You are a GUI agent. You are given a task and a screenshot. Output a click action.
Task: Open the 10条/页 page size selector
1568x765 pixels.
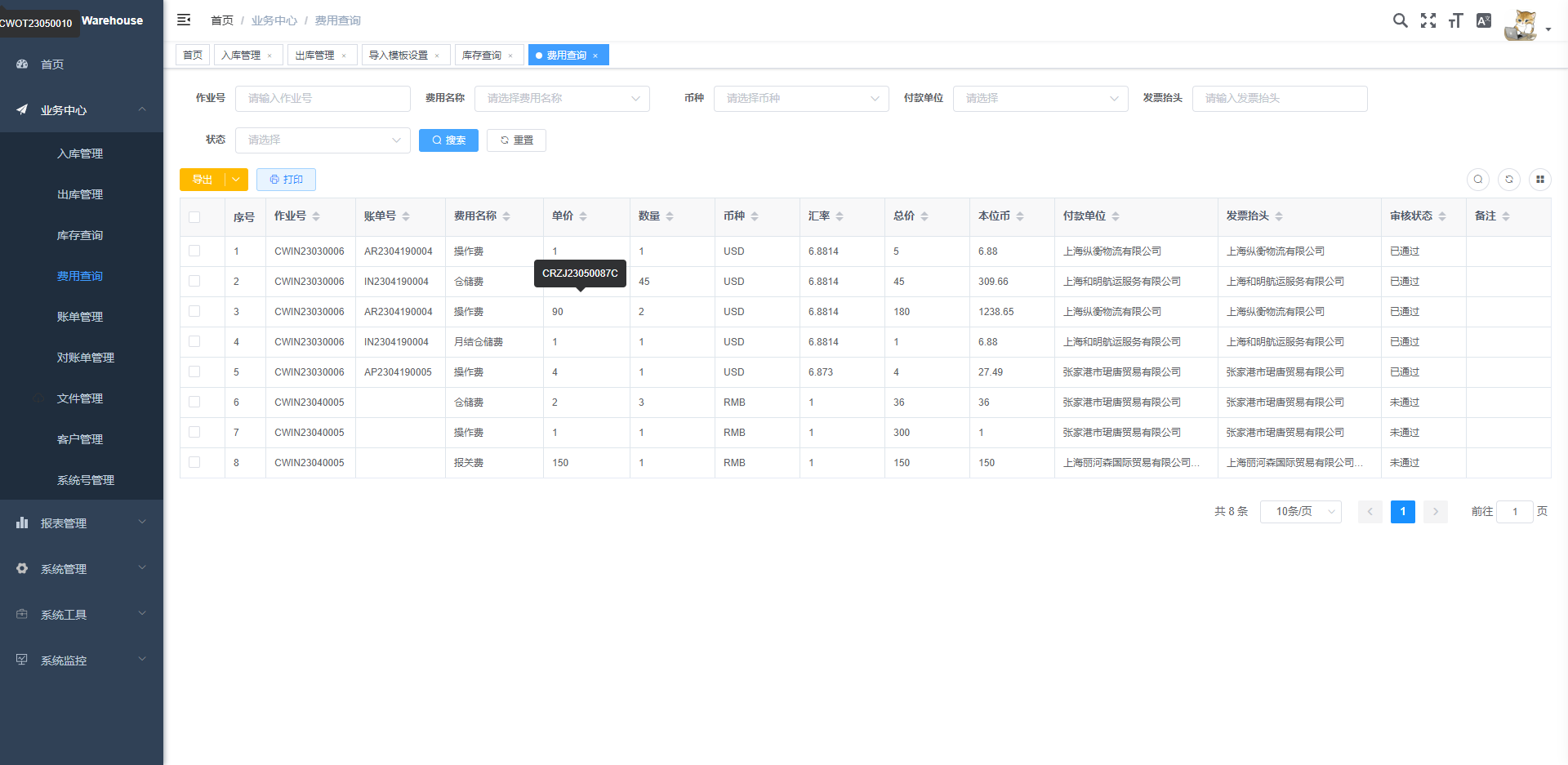[1301, 511]
